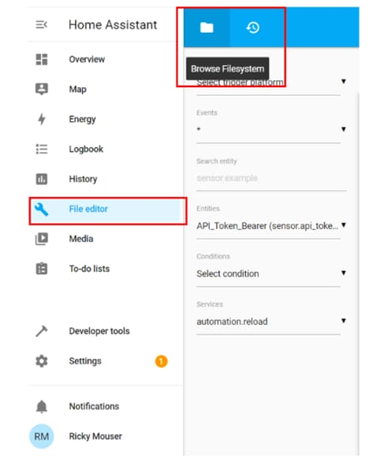Open the Select condition dropdown
Image resolution: width=370 pixels, height=471 pixels.
pyautogui.click(x=271, y=274)
